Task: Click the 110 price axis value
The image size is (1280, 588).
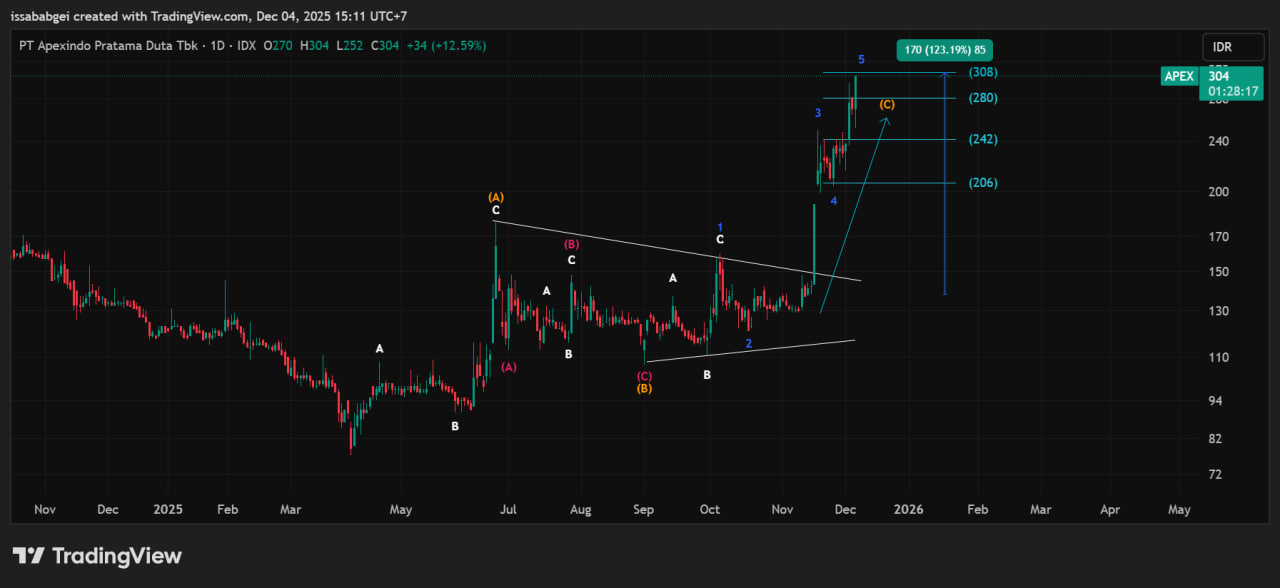Action: pyautogui.click(x=1220, y=358)
